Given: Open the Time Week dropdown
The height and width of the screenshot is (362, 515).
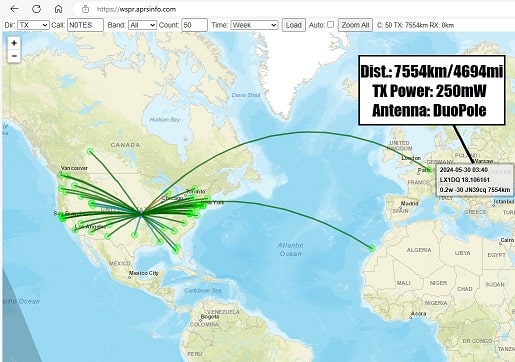Looking at the screenshot, I should [254, 25].
